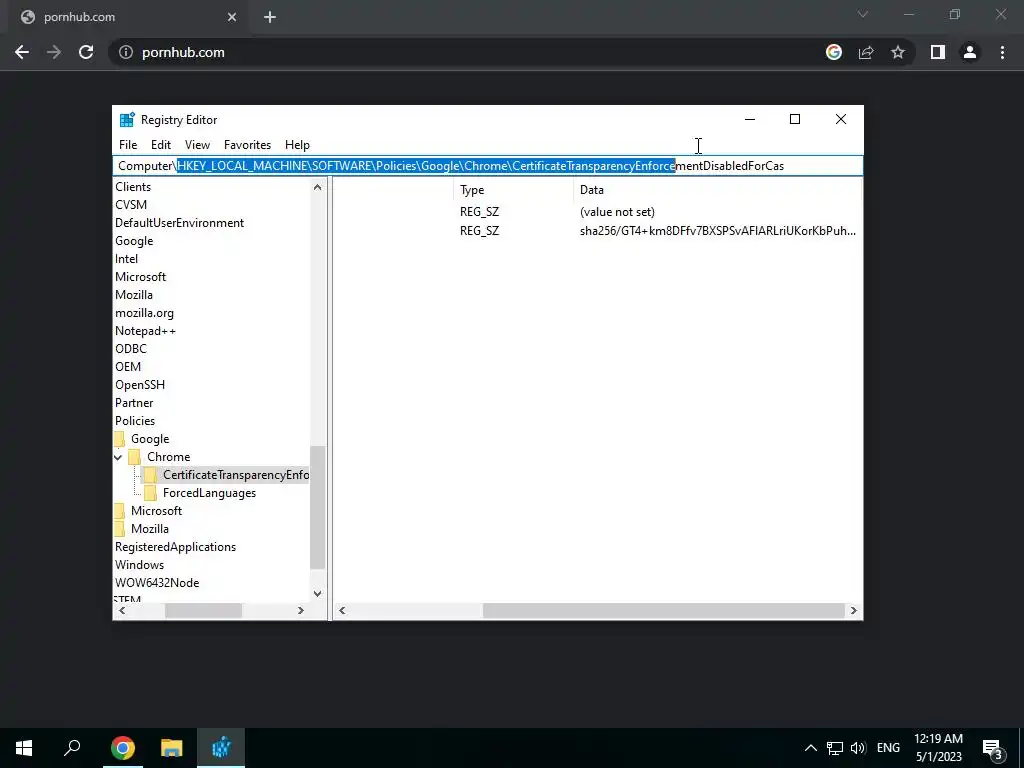The width and height of the screenshot is (1024, 768).
Task: Open the notifications action center
Action: click(993, 749)
